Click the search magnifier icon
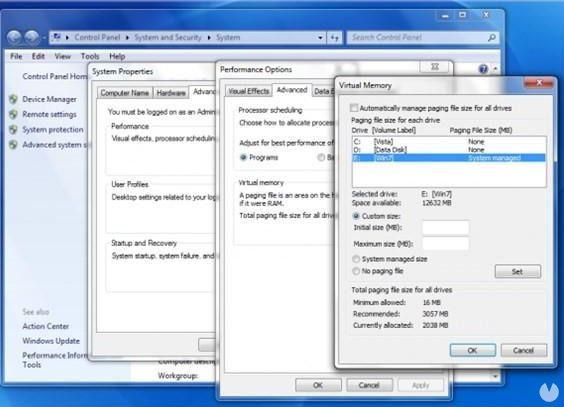564x407 pixels. tap(491, 37)
